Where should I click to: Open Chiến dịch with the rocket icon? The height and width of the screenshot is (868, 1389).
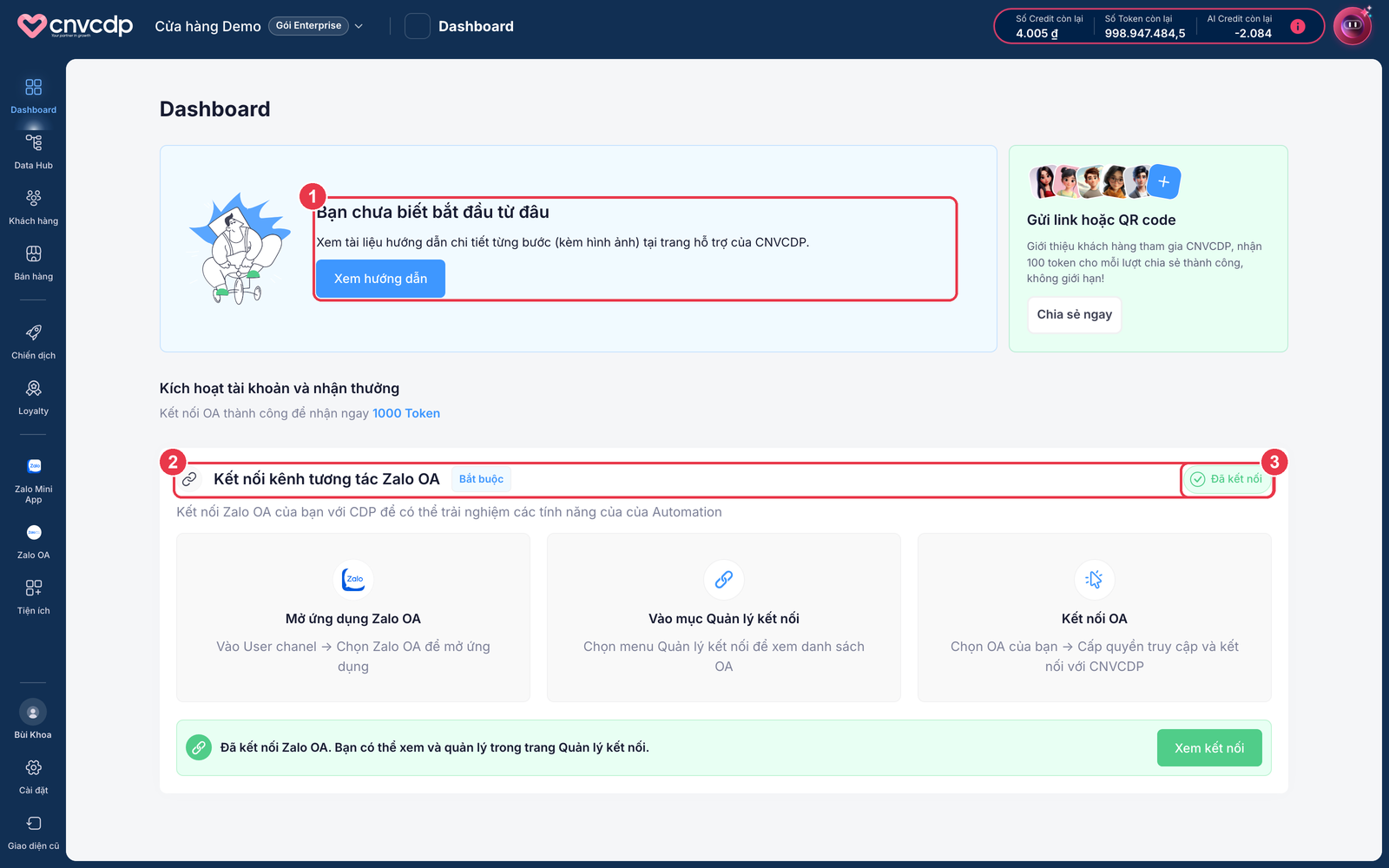pyautogui.click(x=33, y=341)
